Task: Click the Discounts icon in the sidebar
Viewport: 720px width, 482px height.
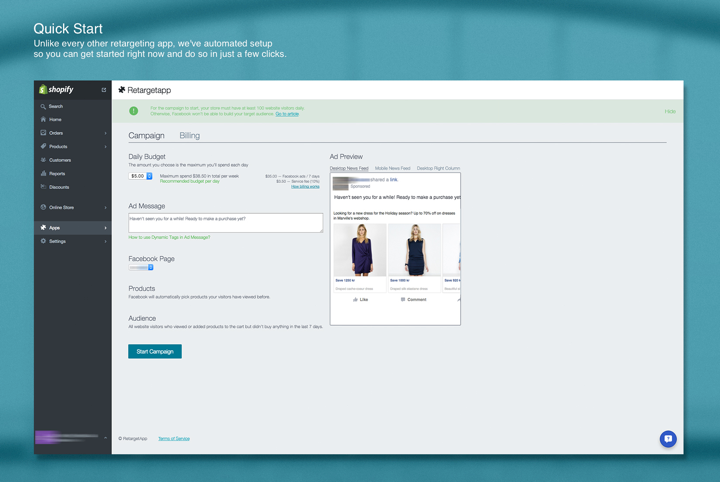Action: [x=43, y=187]
